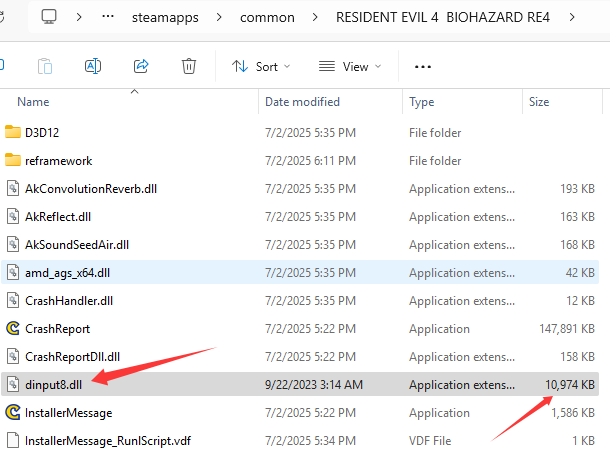
Task: Select the InstallerMessage application name
Action: pyautogui.click(x=68, y=413)
